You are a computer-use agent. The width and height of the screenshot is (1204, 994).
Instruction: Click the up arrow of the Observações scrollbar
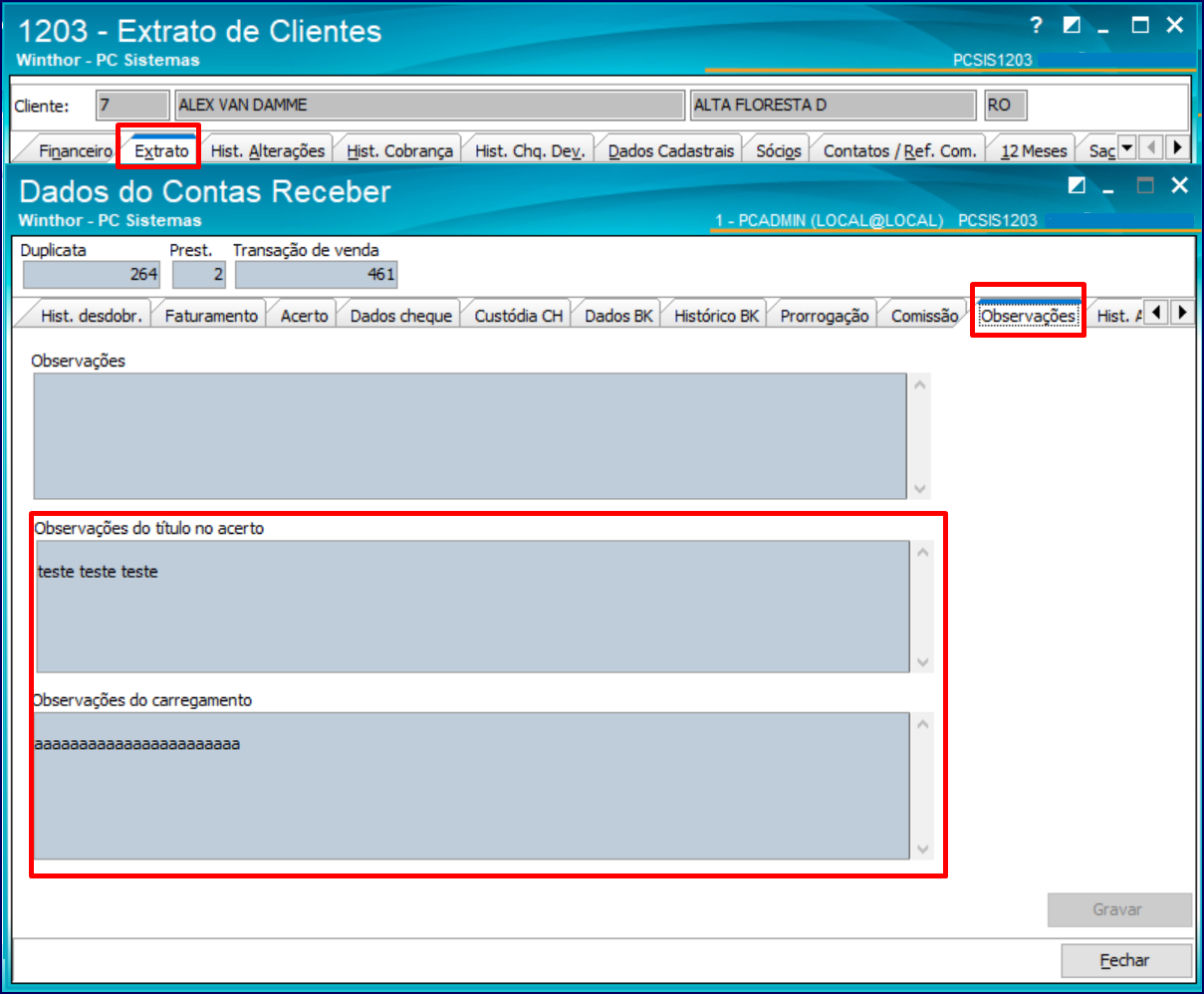pos(920,384)
